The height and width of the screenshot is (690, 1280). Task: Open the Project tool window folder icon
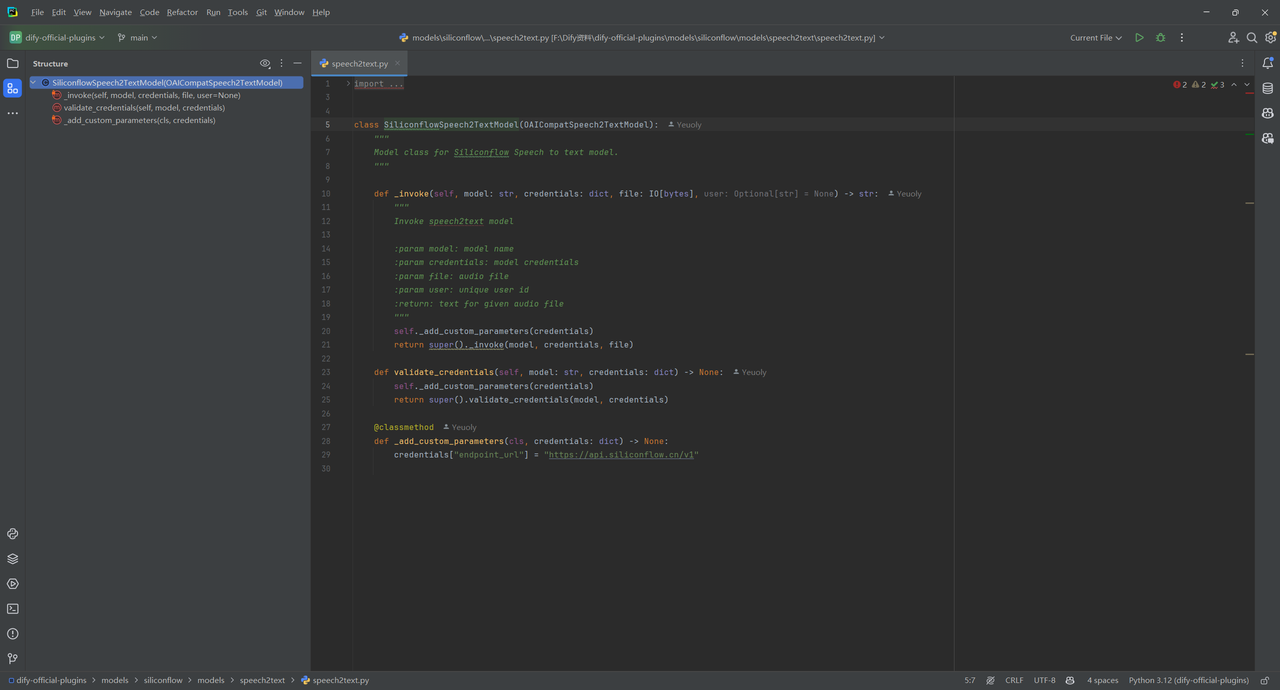tap(12, 63)
